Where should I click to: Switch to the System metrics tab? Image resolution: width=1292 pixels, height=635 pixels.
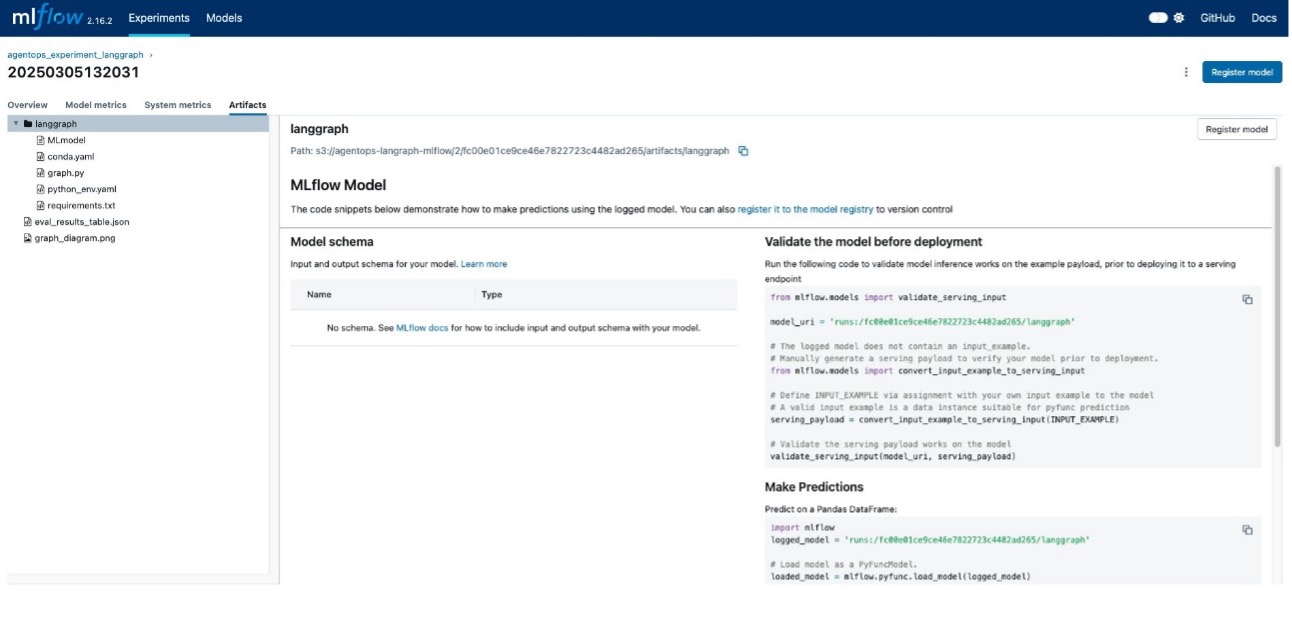pos(178,105)
